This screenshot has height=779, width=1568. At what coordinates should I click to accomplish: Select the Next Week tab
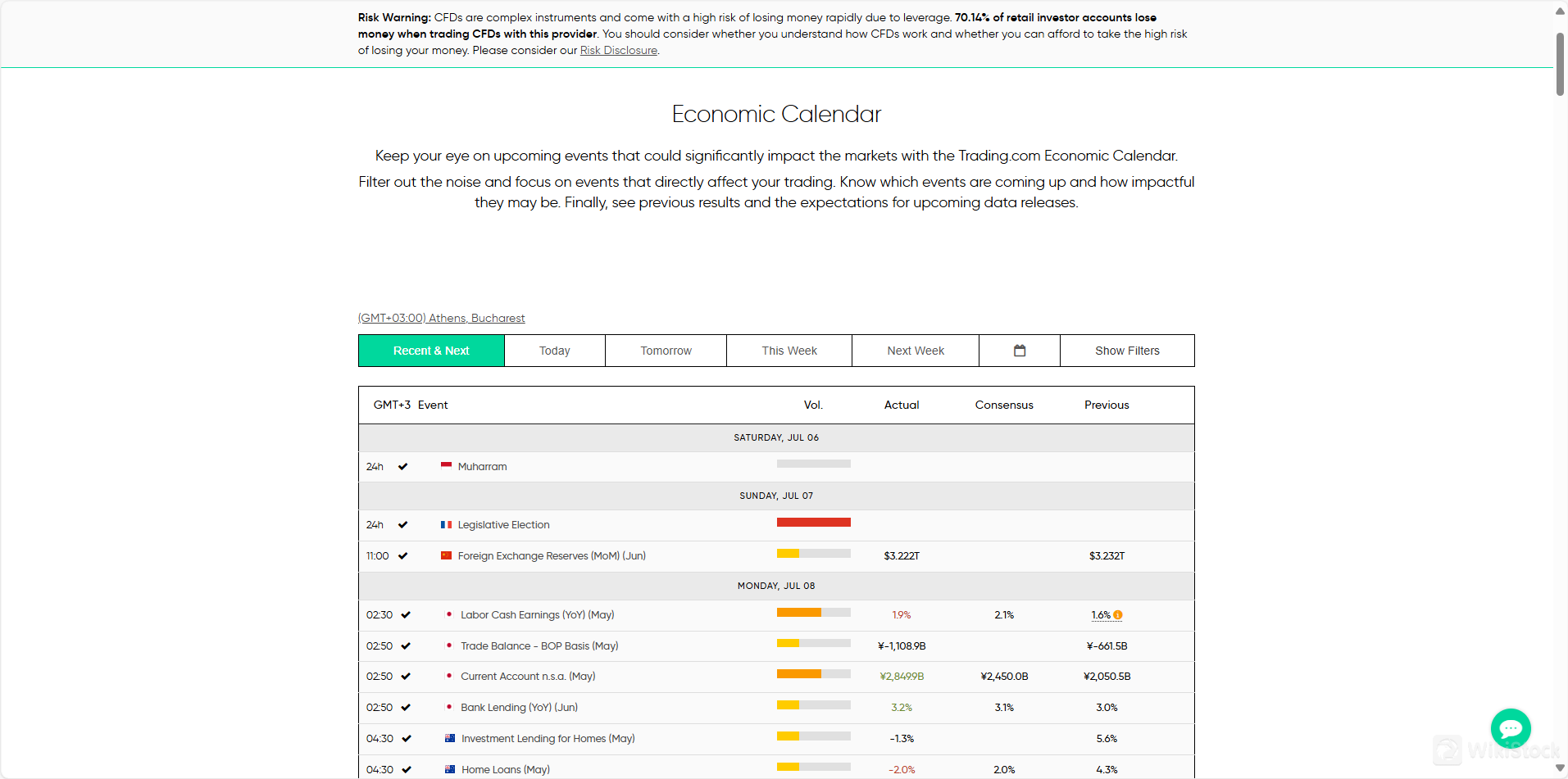pos(915,351)
